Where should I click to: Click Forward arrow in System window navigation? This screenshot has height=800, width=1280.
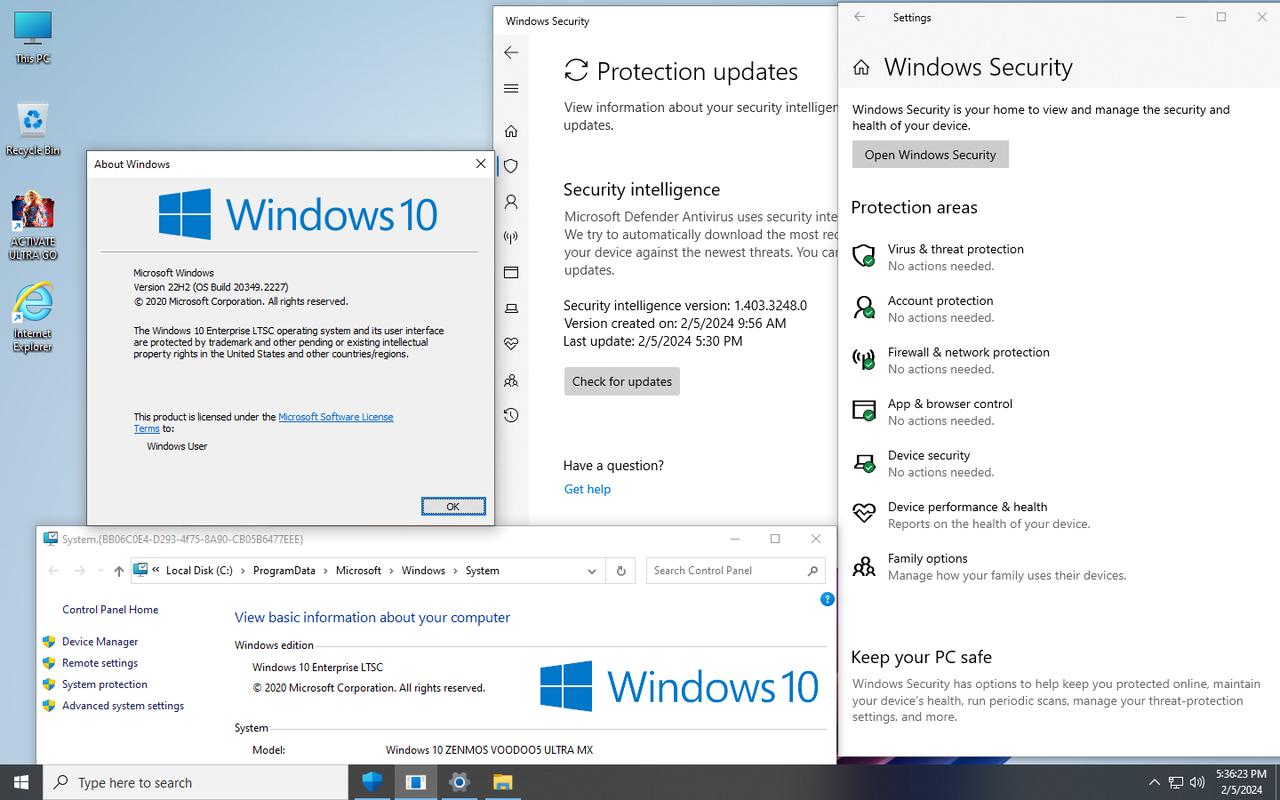click(x=80, y=571)
